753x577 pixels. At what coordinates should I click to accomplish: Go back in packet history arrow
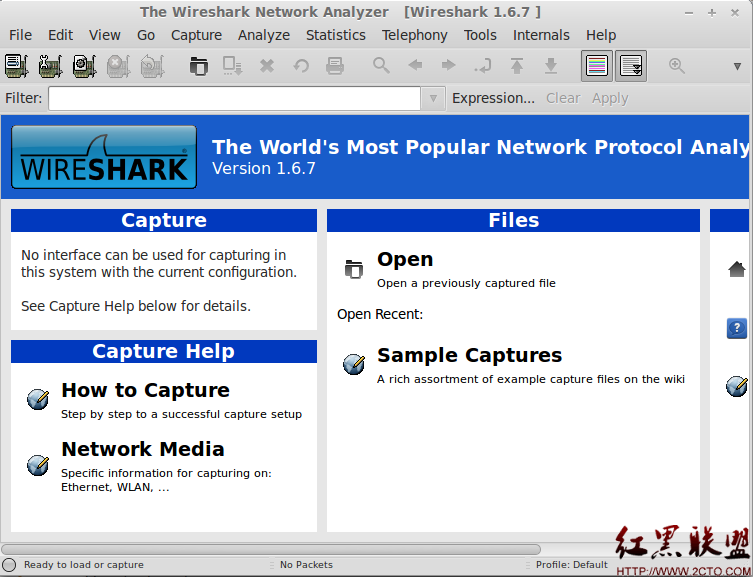coord(415,65)
